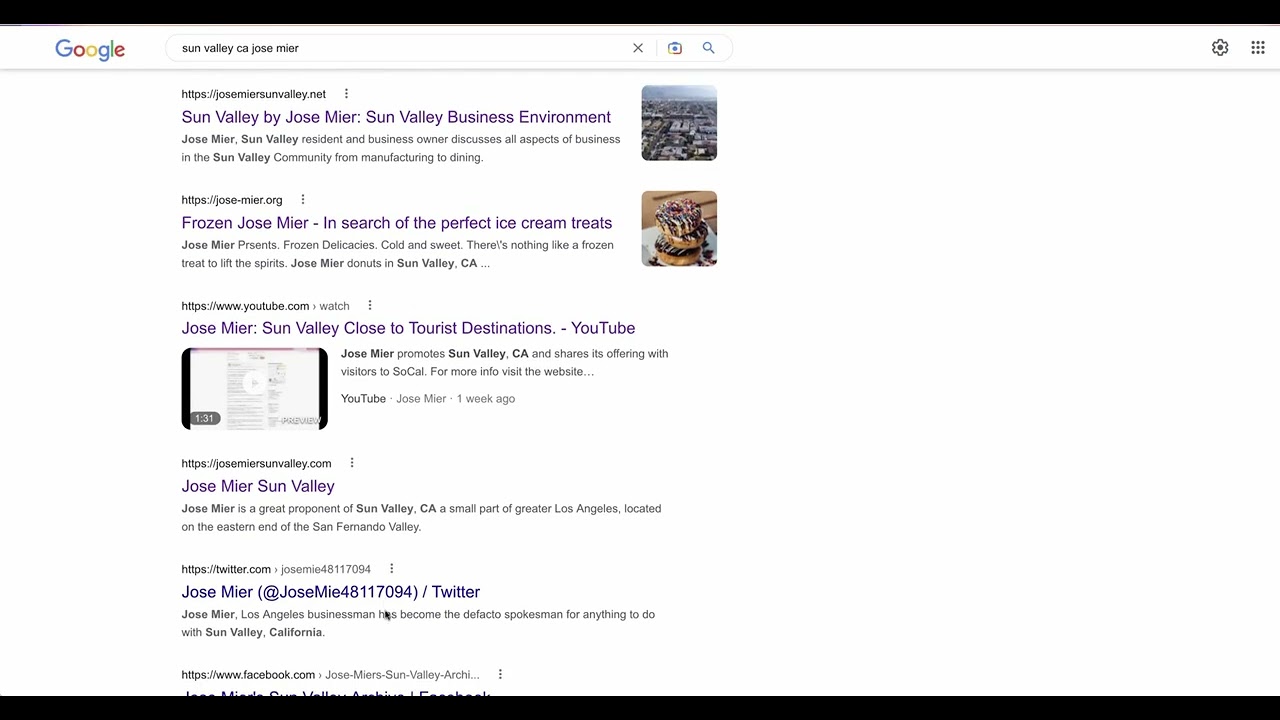Open the Jose Mier Twitter profile result
Image resolution: width=1280 pixels, height=720 pixels.
pyautogui.click(x=331, y=592)
